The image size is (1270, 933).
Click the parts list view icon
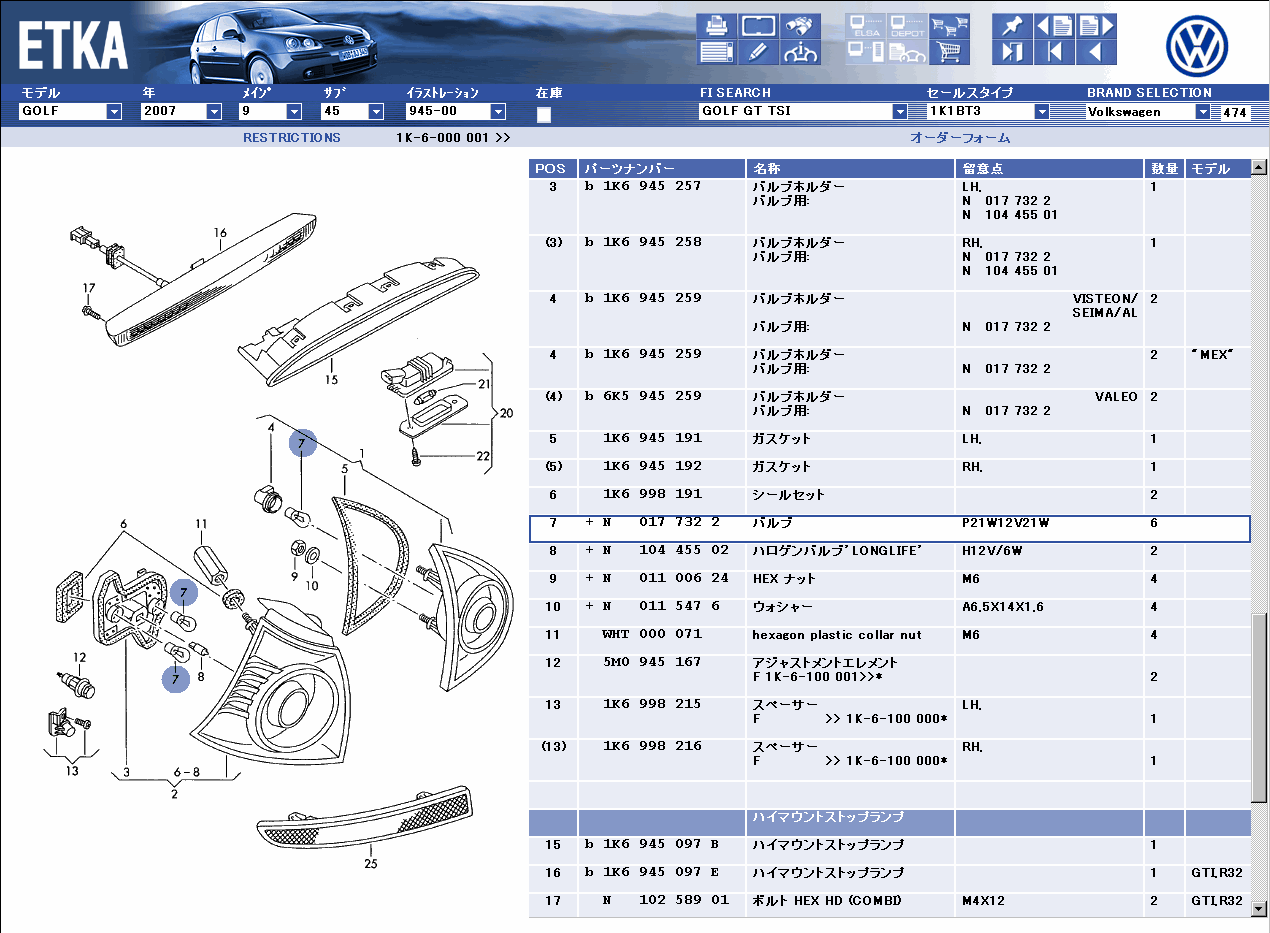point(717,52)
